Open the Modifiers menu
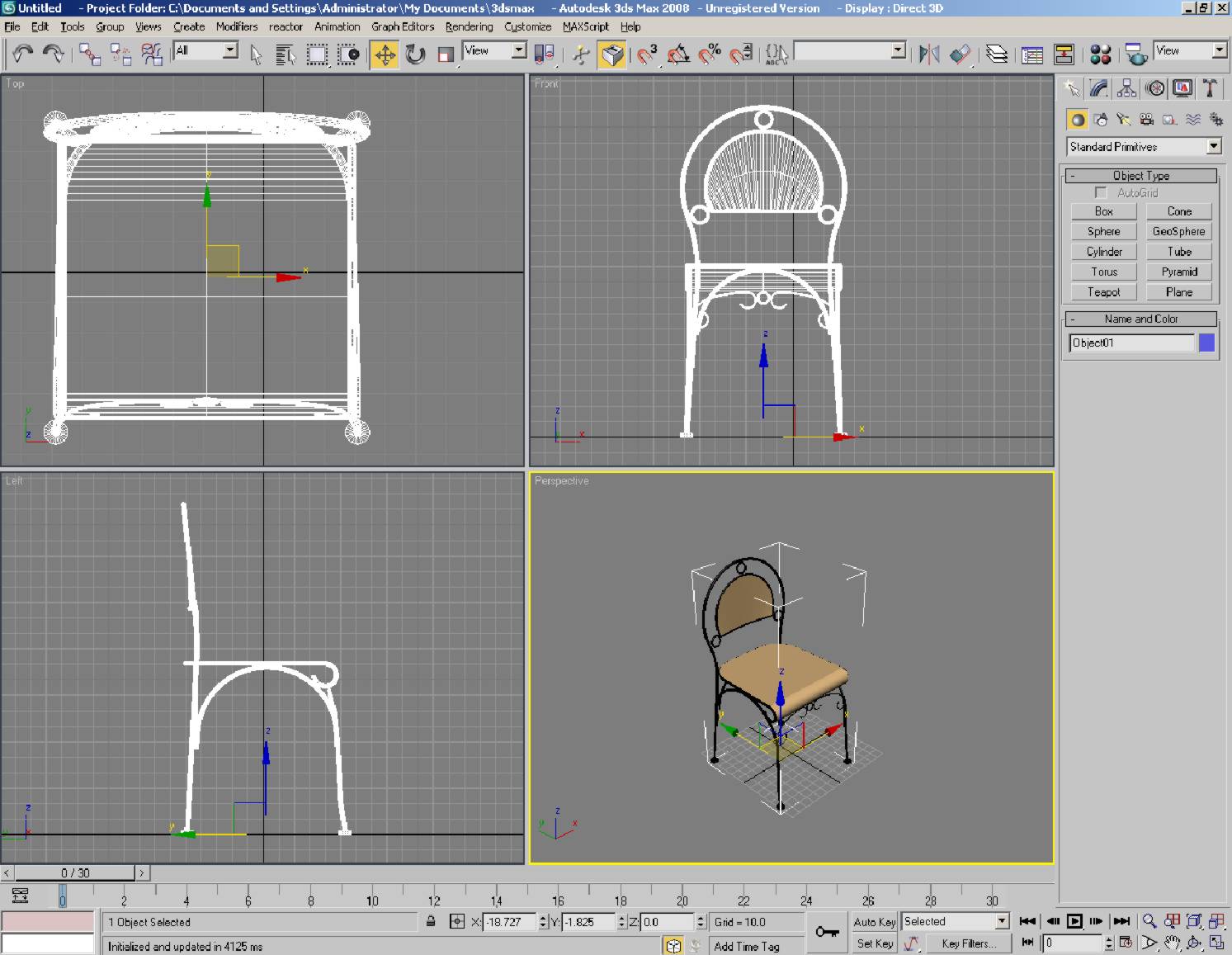The width and height of the screenshot is (1232, 955). pyautogui.click(x=237, y=26)
